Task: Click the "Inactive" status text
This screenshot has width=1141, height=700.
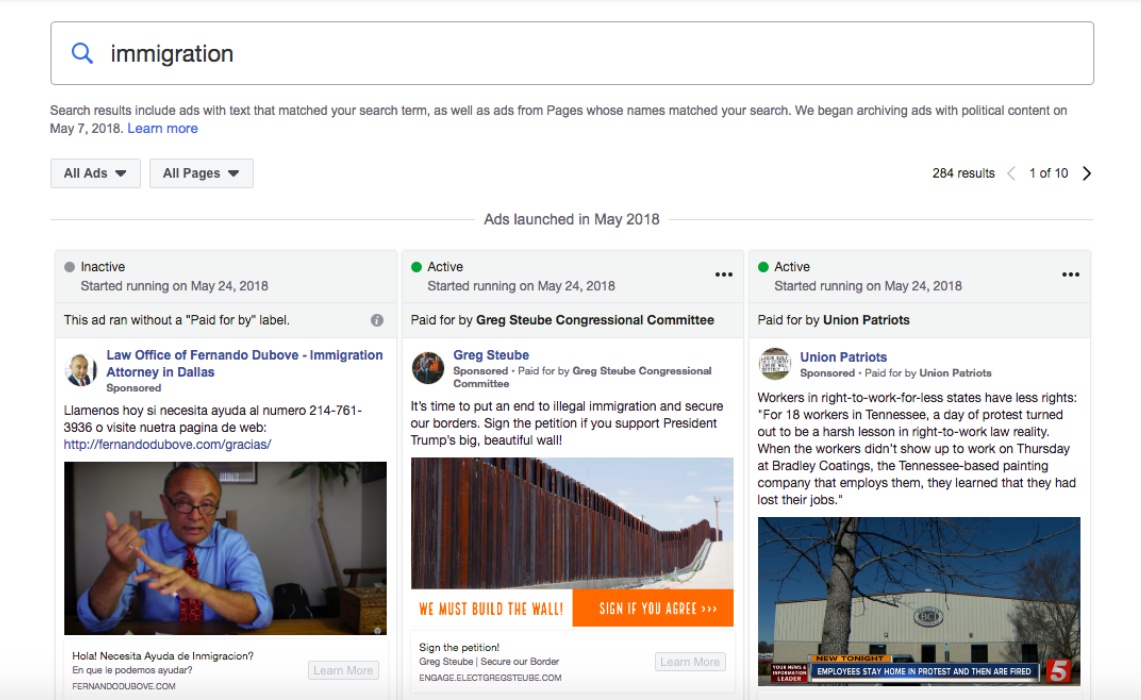Action: click(x=103, y=267)
